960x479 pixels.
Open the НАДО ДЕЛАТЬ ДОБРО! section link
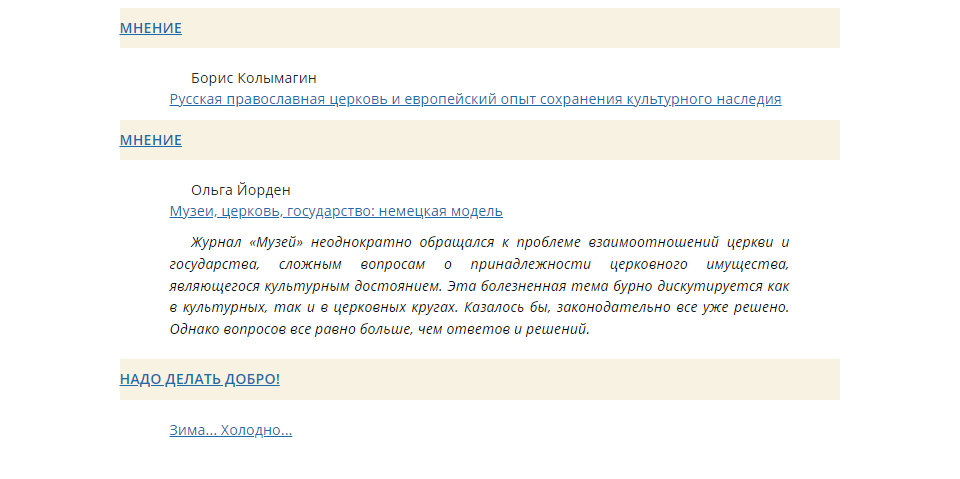(x=200, y=379)
